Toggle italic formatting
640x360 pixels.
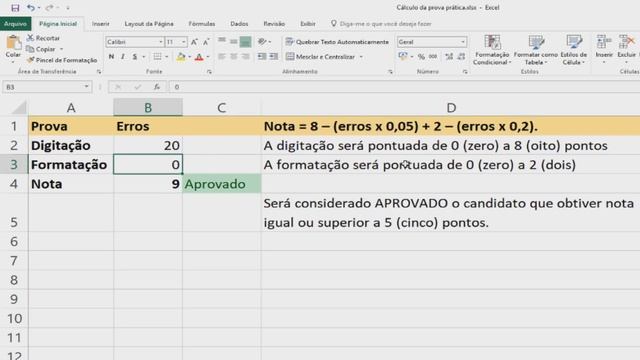(x=123, y=57)
